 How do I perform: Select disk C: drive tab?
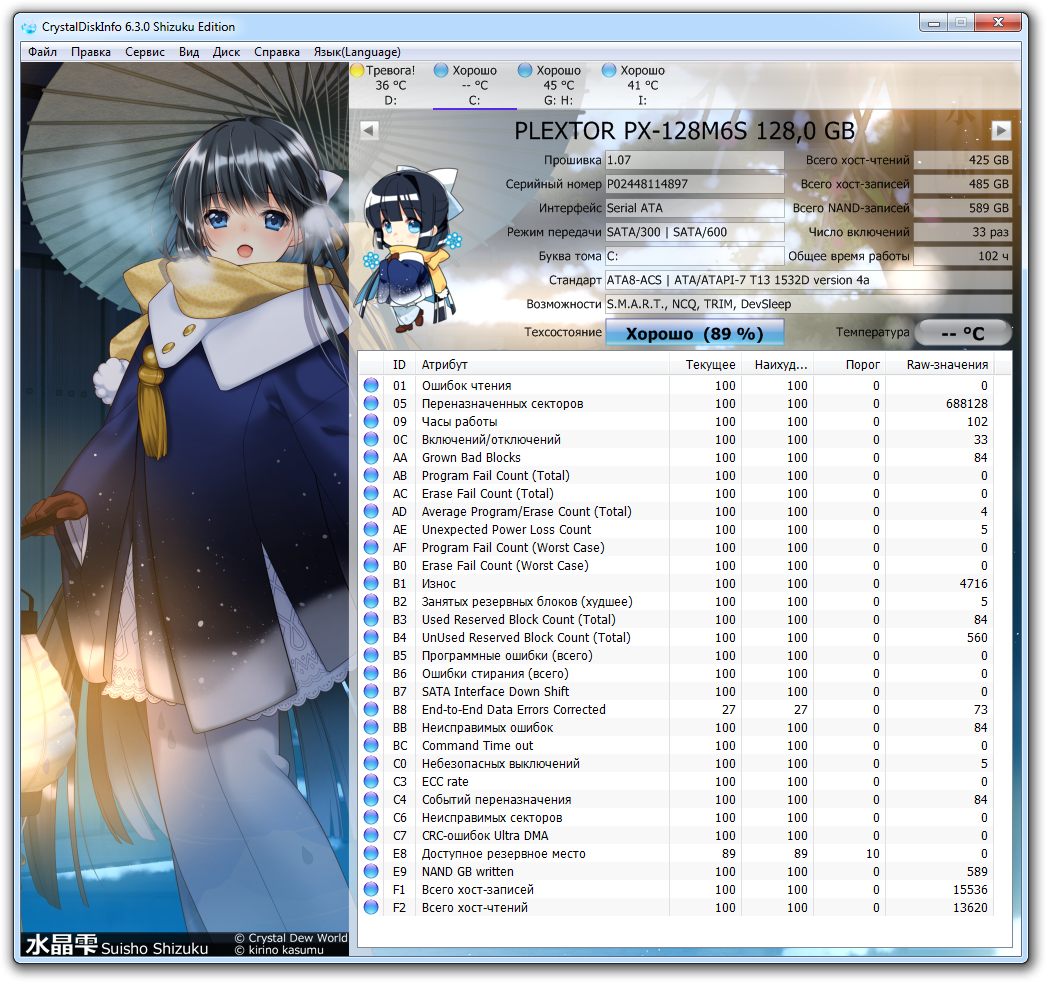(x=474, y=85)
